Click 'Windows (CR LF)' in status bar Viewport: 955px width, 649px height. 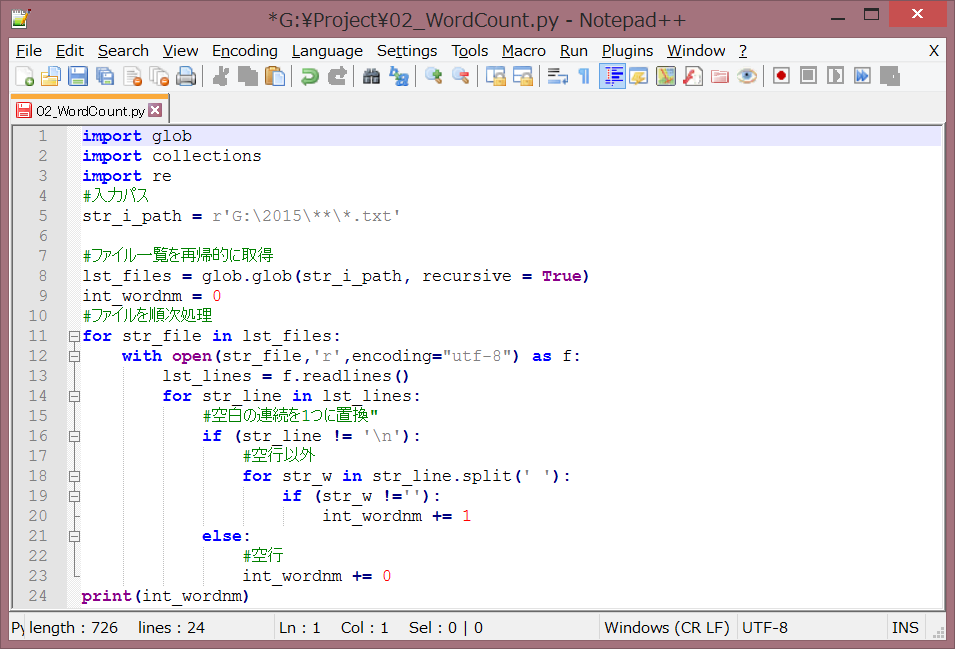(666, 628)
